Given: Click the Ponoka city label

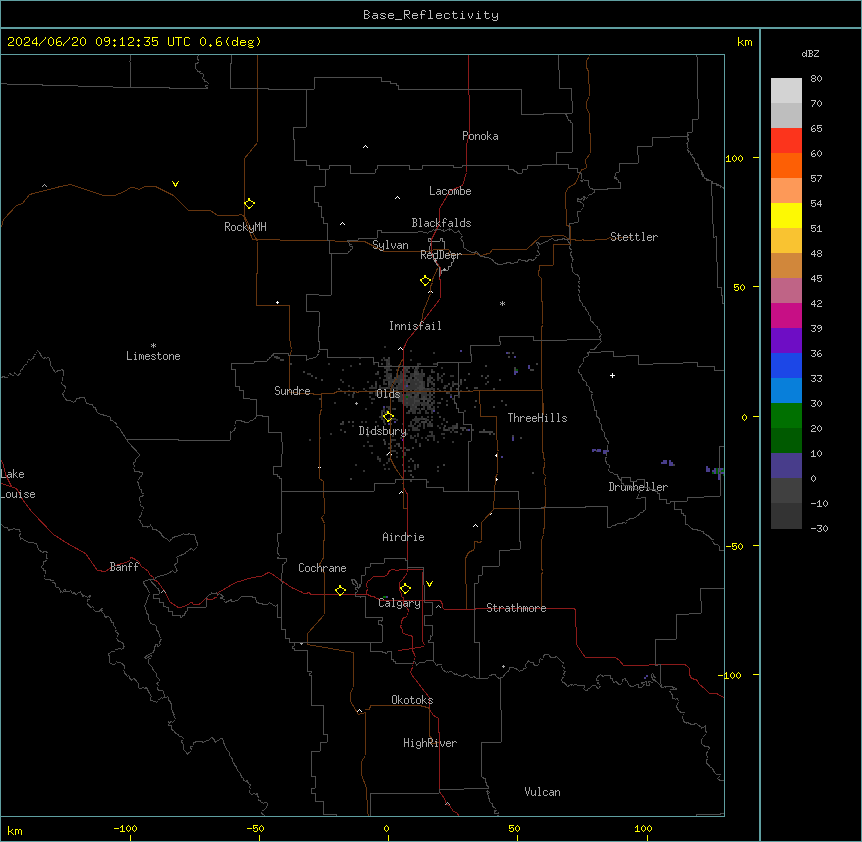Looking at the screenshot, I should [480, 136].
